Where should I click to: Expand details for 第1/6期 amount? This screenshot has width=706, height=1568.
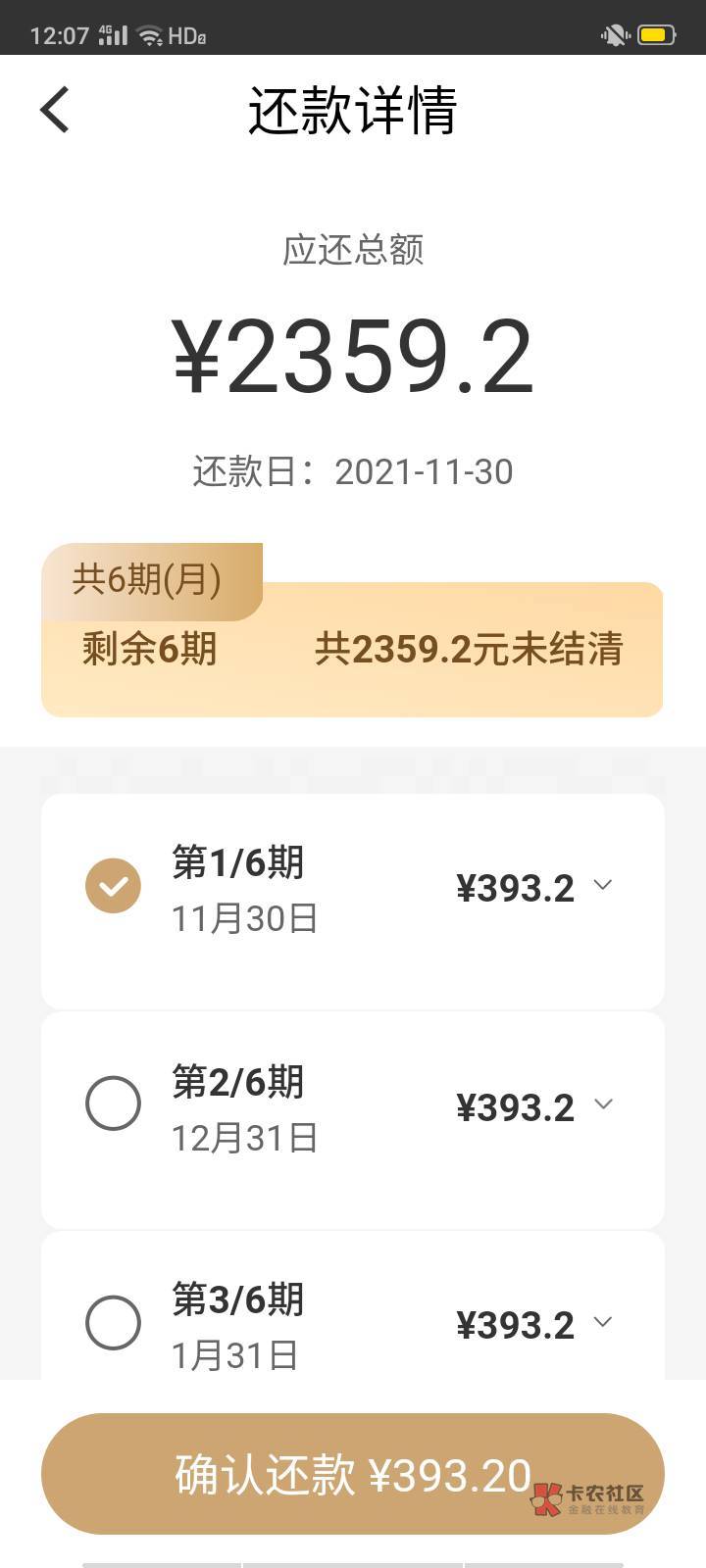click(x=603, y=886)
